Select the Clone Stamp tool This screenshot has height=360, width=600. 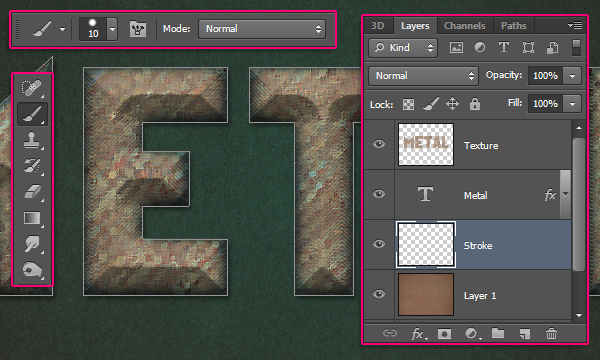point(32,140)
